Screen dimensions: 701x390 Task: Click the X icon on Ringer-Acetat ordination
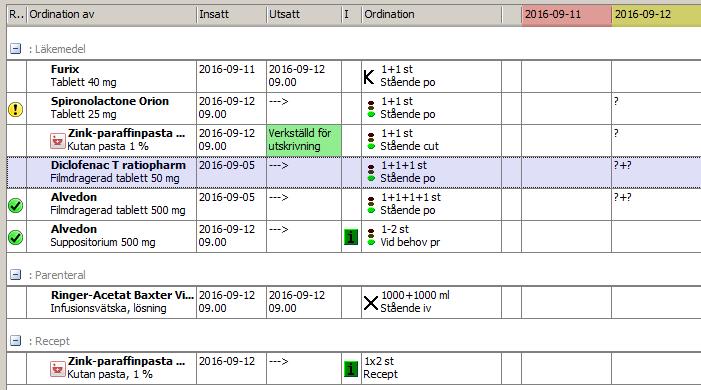371,303
